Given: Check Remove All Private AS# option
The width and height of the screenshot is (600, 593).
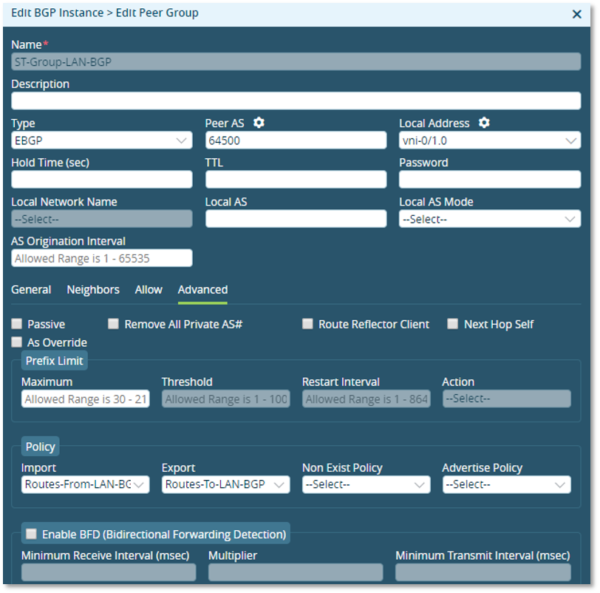Looking at the screenshot, I should click(x=114, y=324).
